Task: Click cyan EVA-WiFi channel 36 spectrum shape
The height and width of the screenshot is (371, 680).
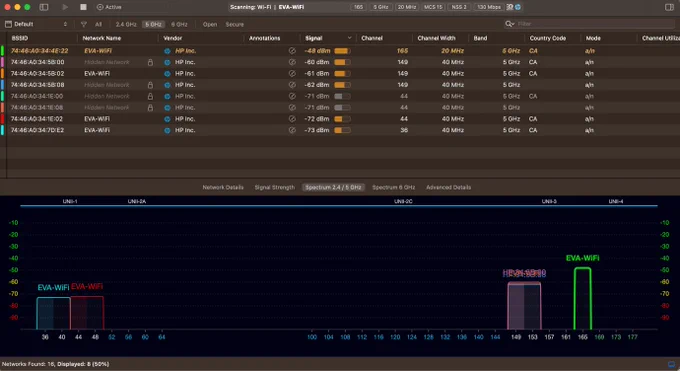Action: [x=53, y=313]
